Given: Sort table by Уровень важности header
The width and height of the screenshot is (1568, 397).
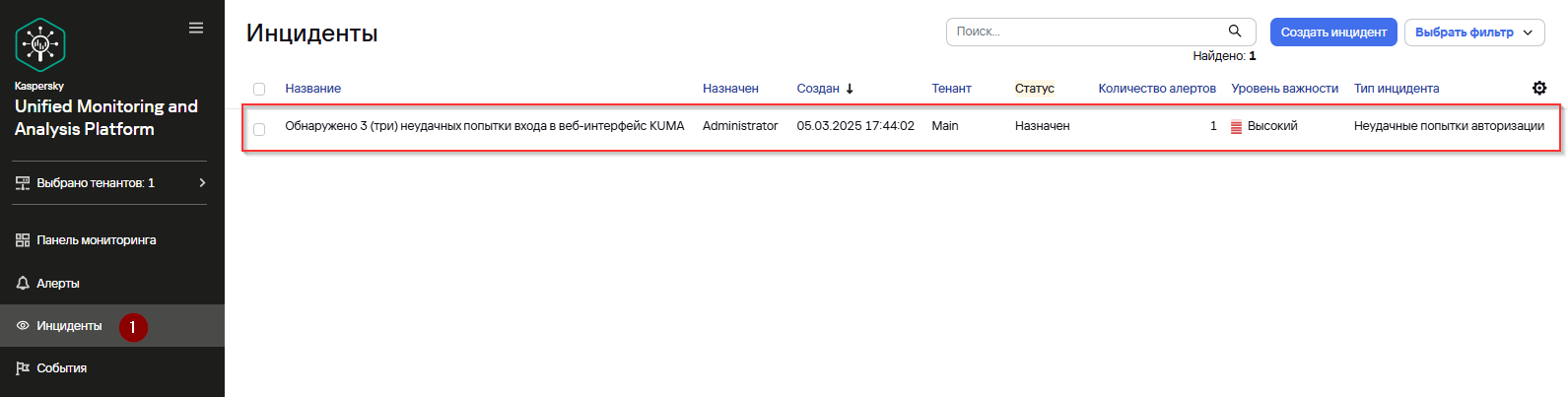Looking at the screenshot, I should point(1284,89).
